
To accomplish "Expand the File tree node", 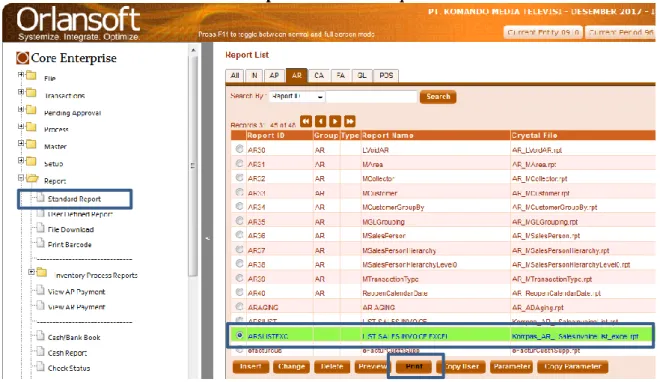I will (x=21, y=75).
